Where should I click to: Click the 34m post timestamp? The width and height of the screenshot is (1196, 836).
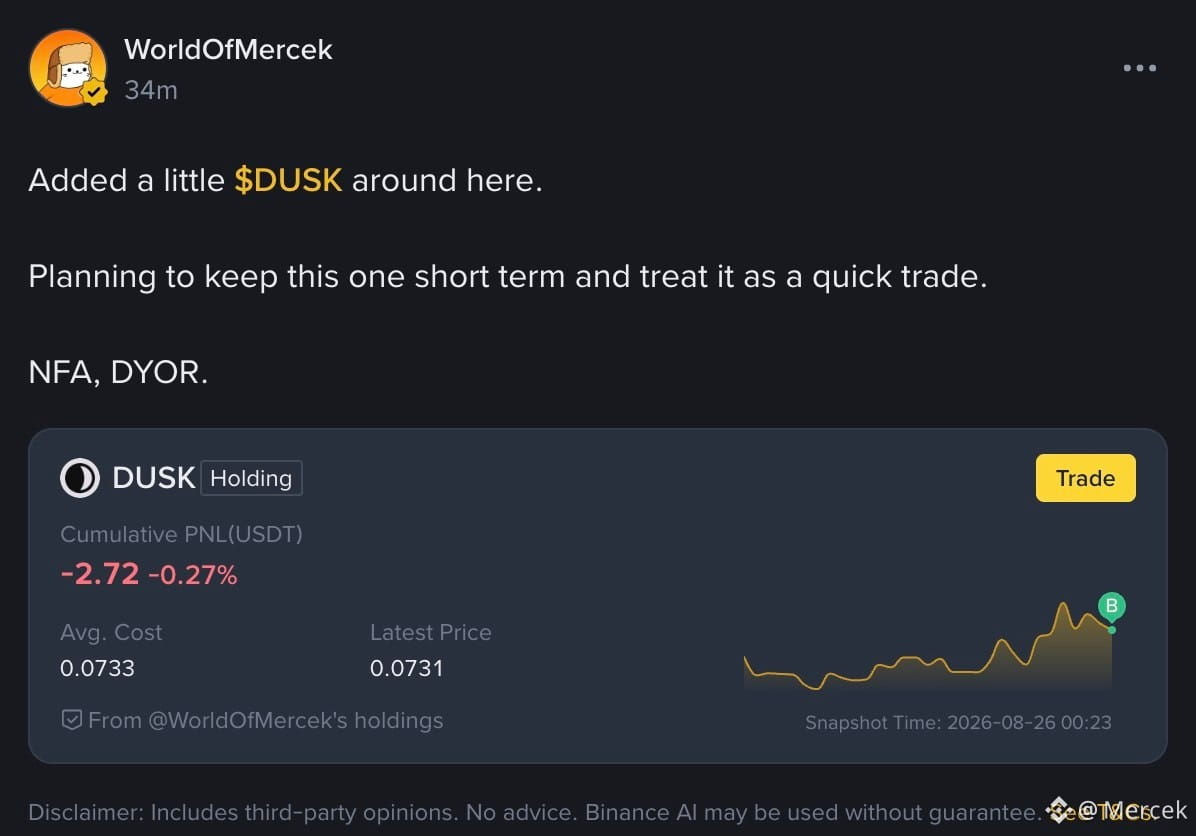tap(151, 90)
